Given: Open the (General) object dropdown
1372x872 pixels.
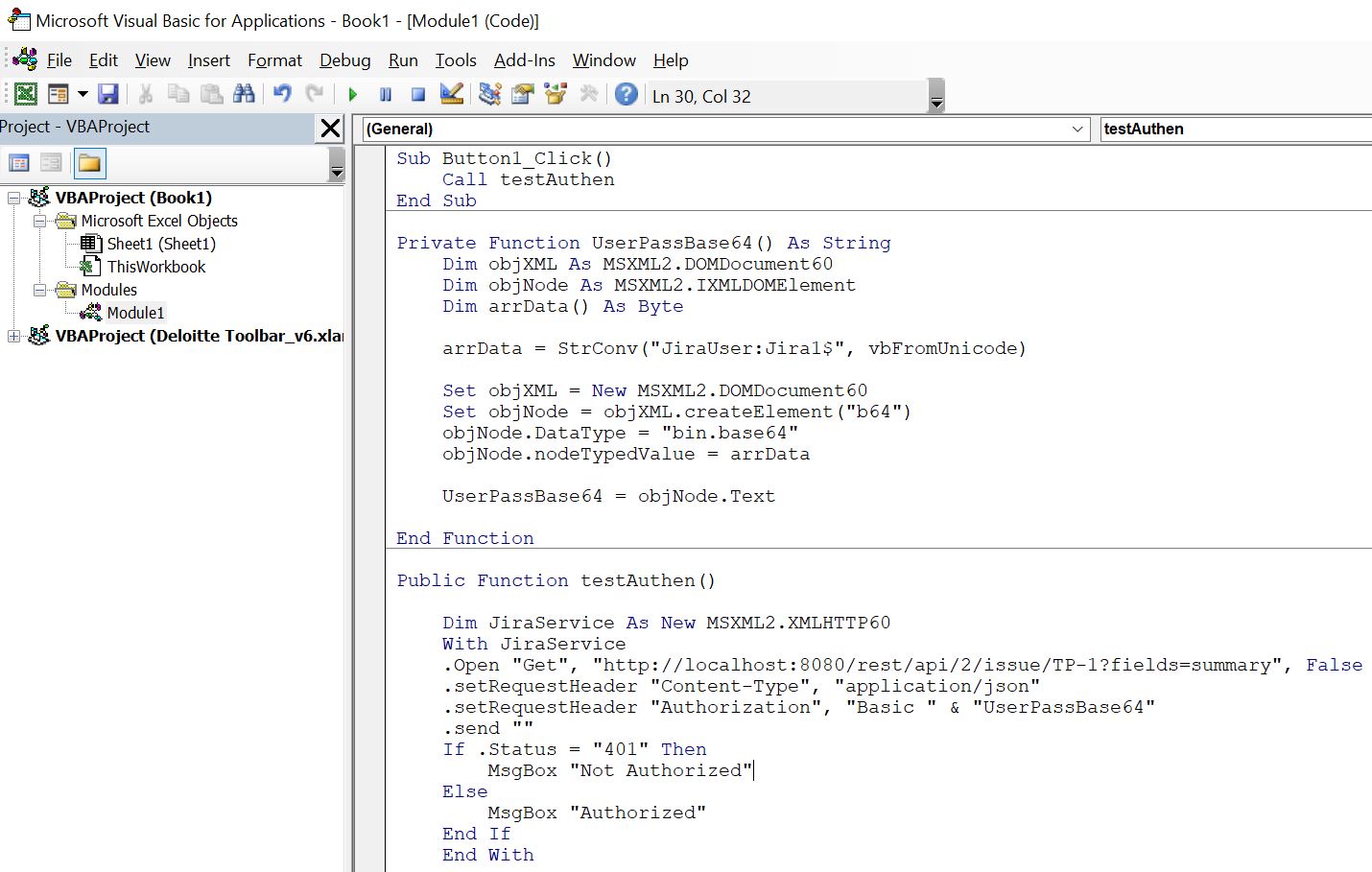Looking at the screenshot, I should [1076, 129].
